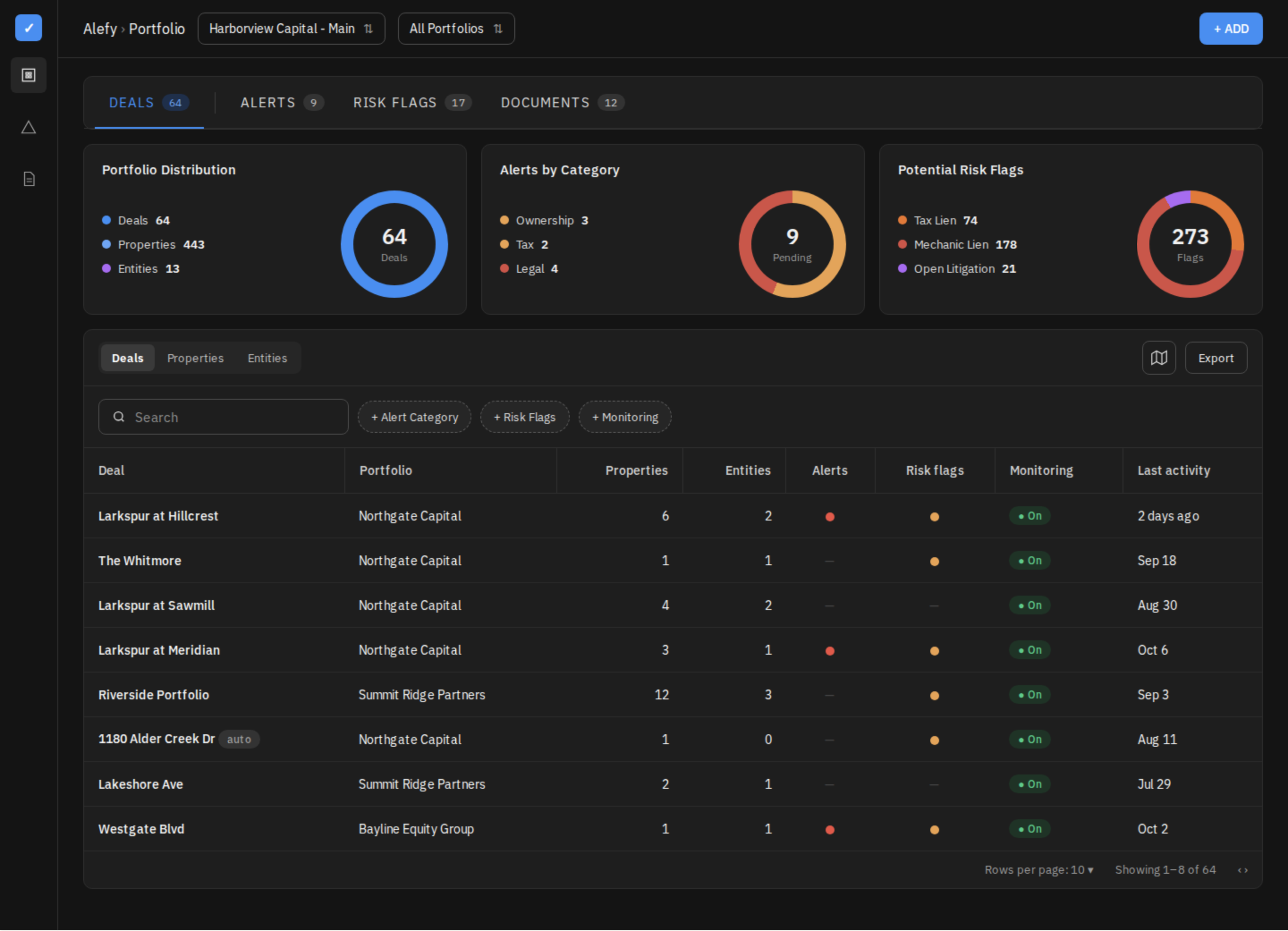Add an Alert Category filter

415,417
